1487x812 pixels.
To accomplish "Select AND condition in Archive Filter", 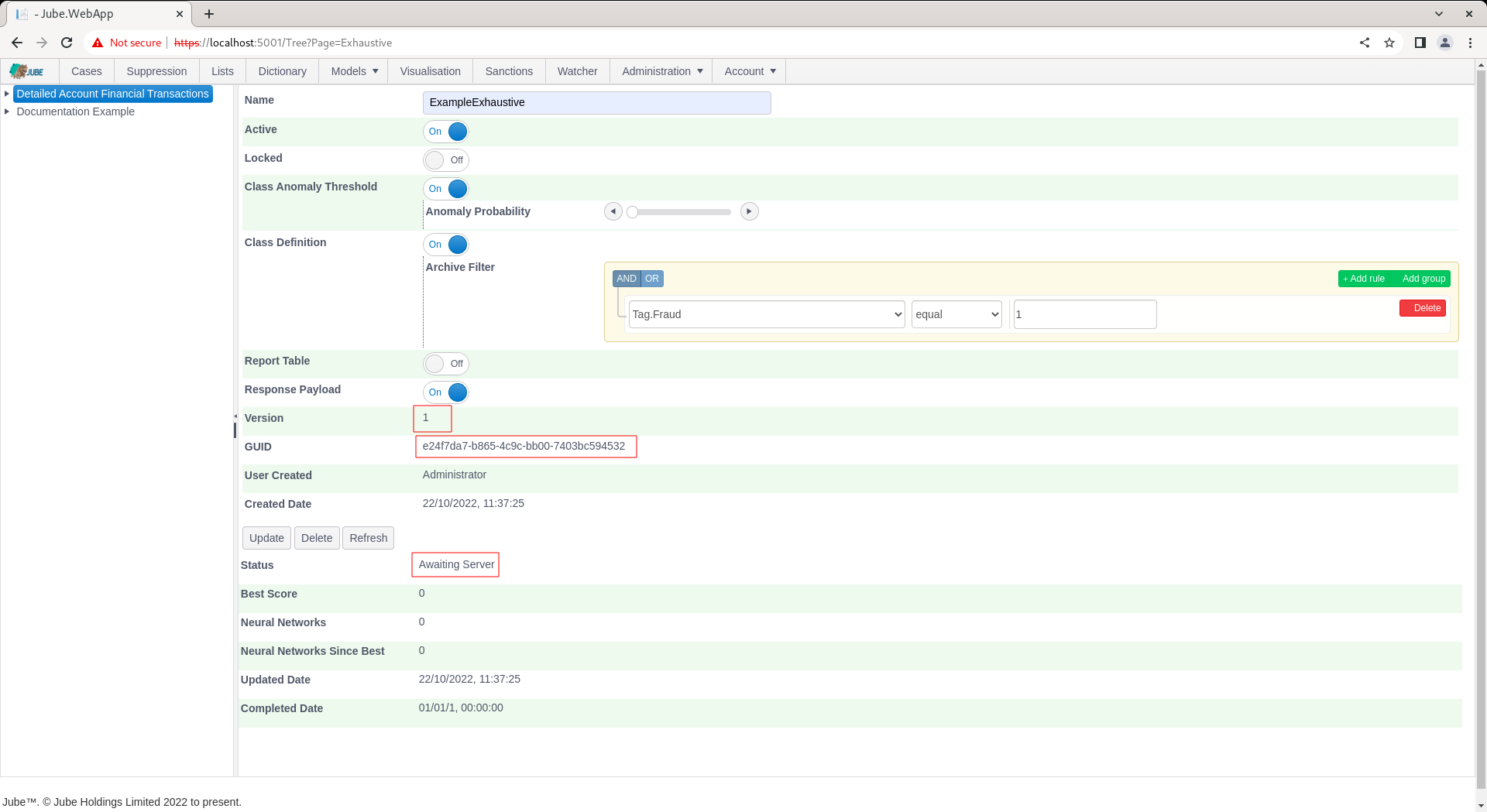I will pos(627,279).
